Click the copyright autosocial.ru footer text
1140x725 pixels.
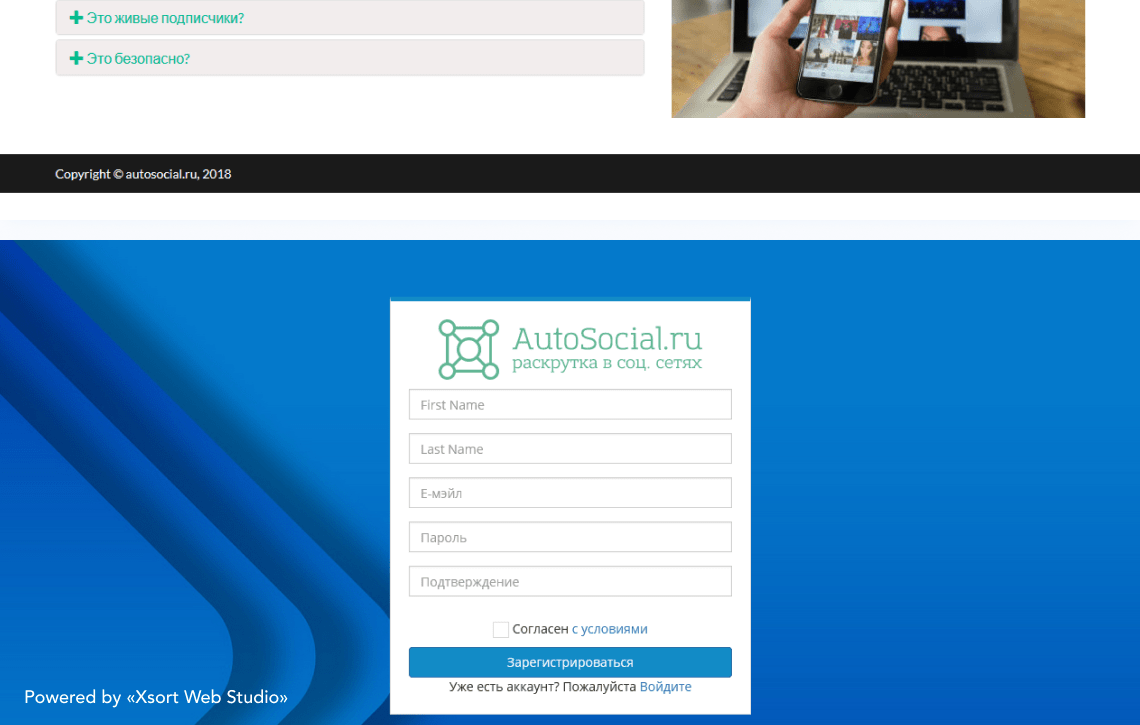[x=143, y=173]
